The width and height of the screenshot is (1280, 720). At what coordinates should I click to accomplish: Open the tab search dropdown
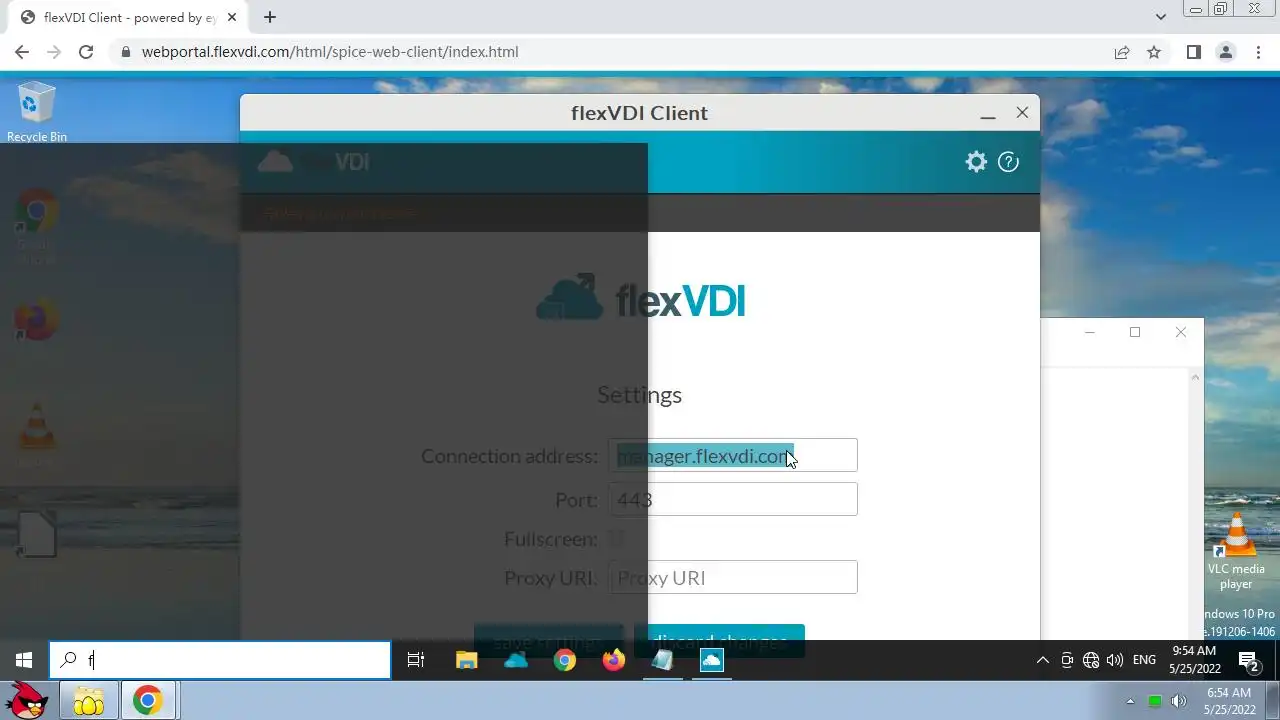click(1161, 17)
